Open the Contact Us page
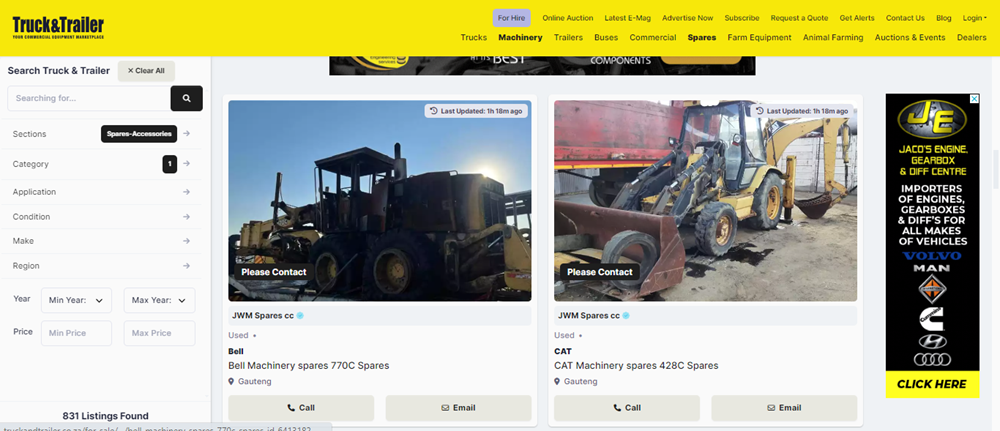 (x=905, y=18)
